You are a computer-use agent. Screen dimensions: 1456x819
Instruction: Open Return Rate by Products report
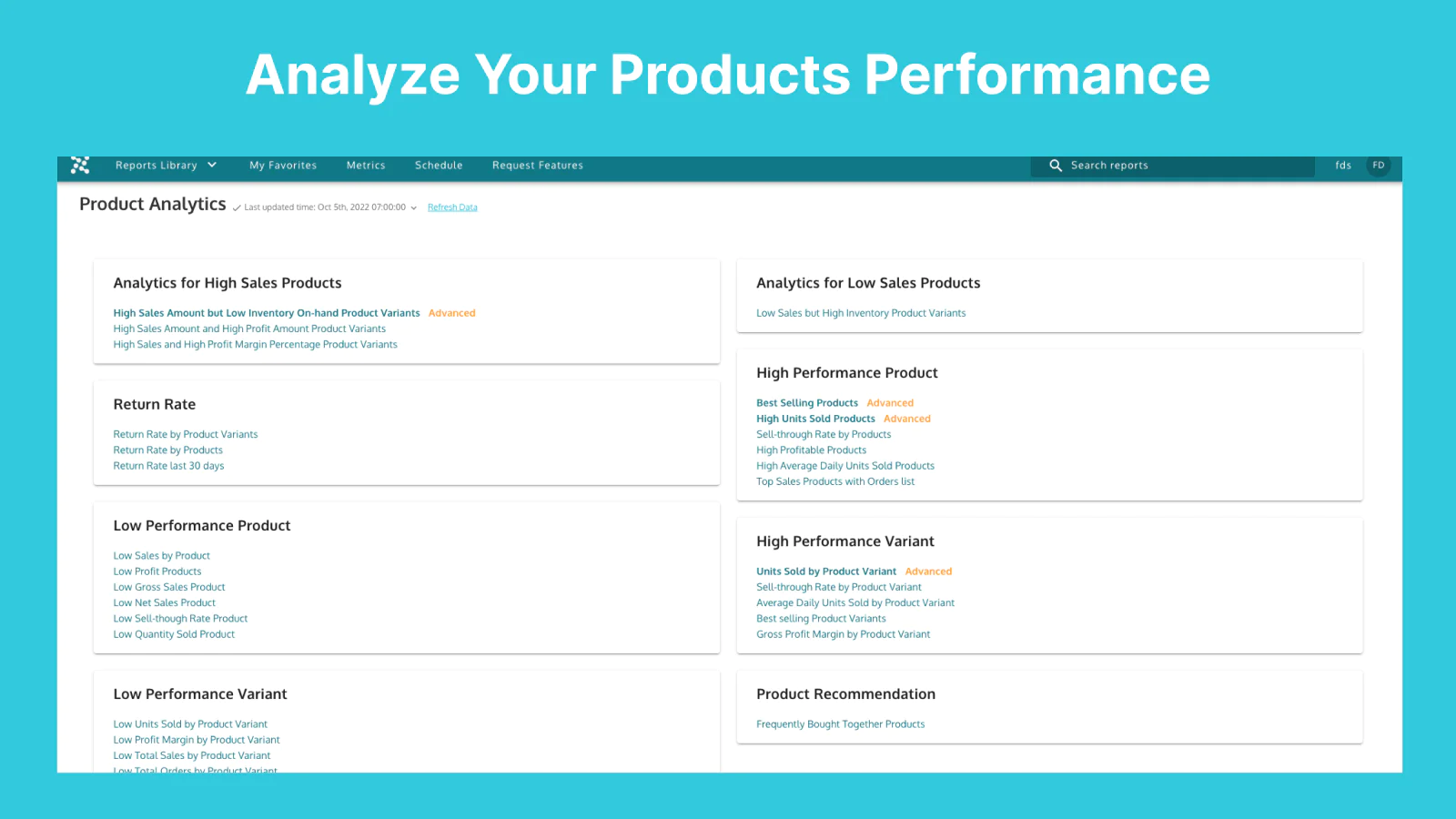168,450
